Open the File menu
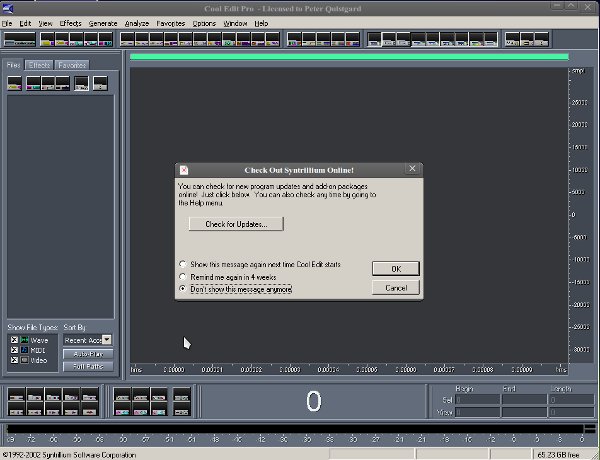 pyautogui.click(x=7, y=23)
